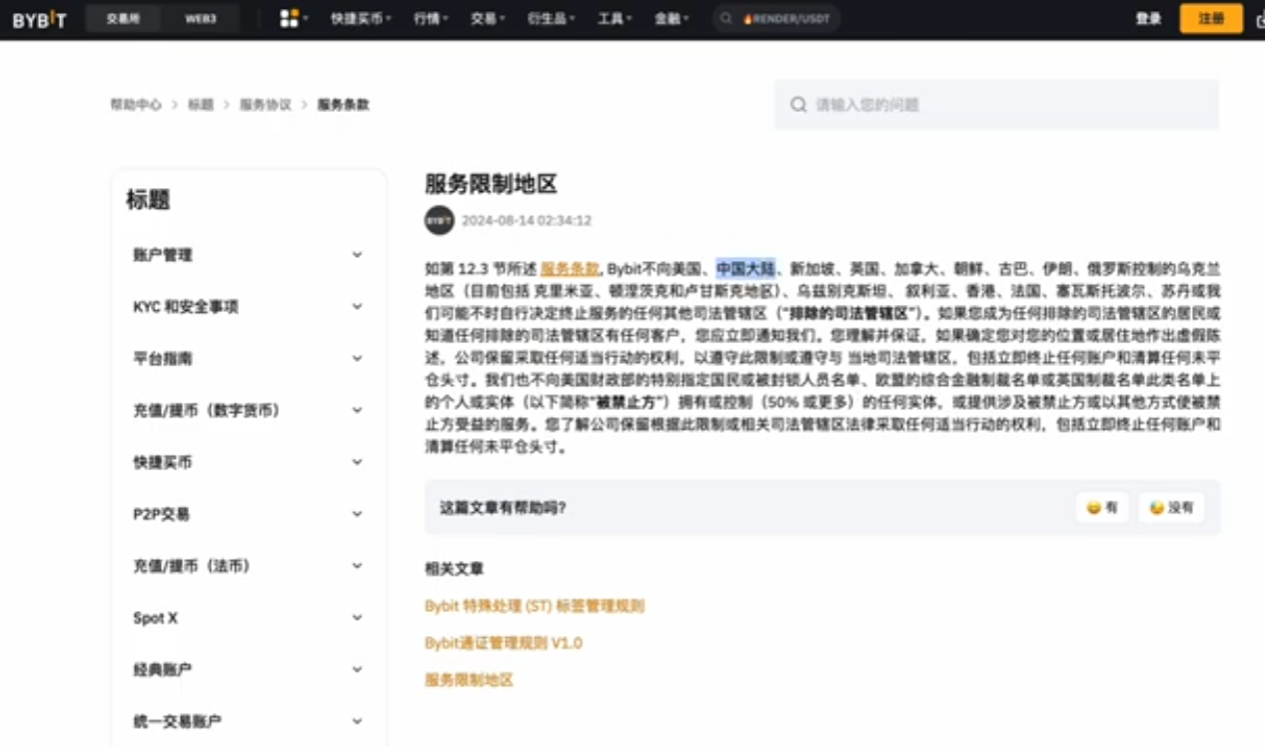
Task: Click 没有 not helpful button
Action: click(1171, 507)
